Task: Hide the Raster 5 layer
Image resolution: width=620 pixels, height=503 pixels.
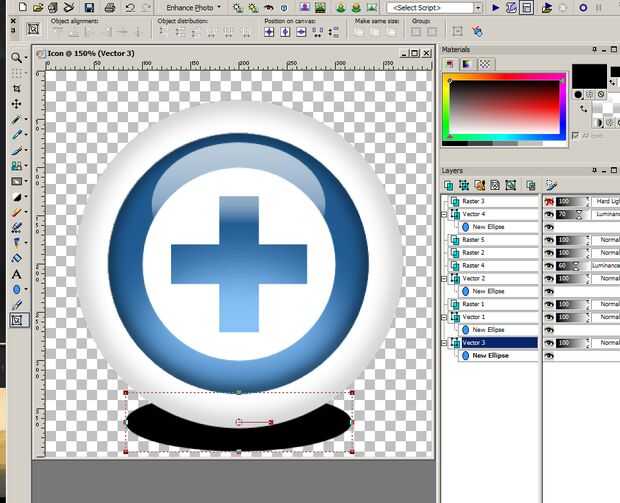Action: [549, 240]
